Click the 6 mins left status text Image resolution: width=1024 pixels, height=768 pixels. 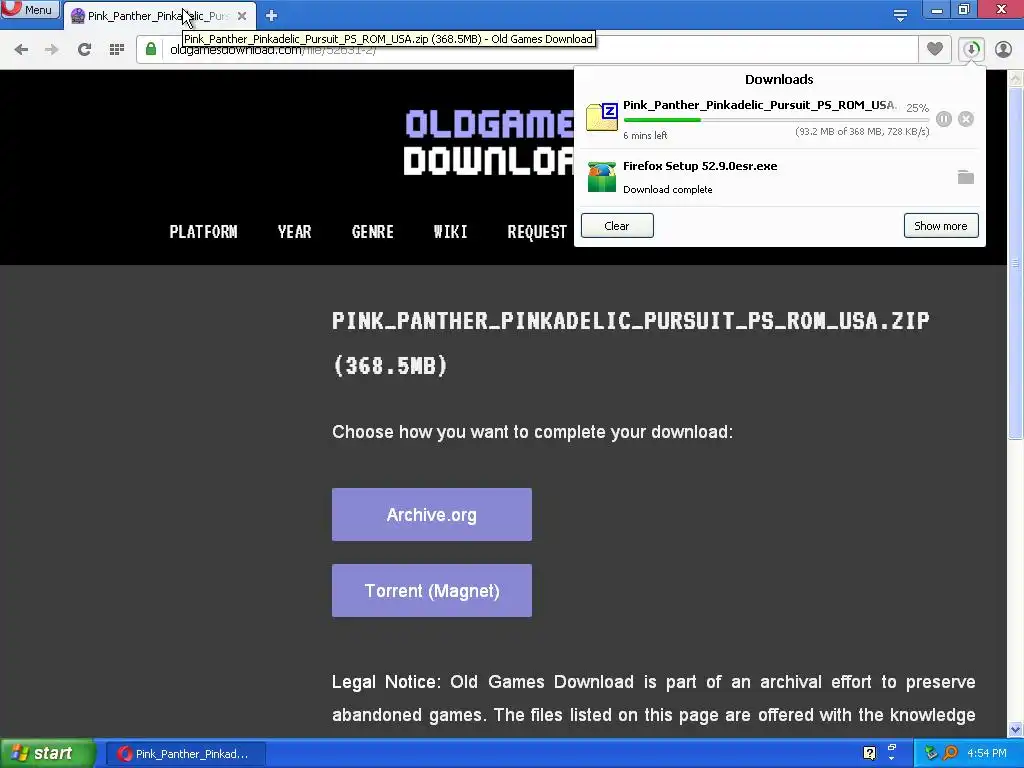(x=645, y=135)
